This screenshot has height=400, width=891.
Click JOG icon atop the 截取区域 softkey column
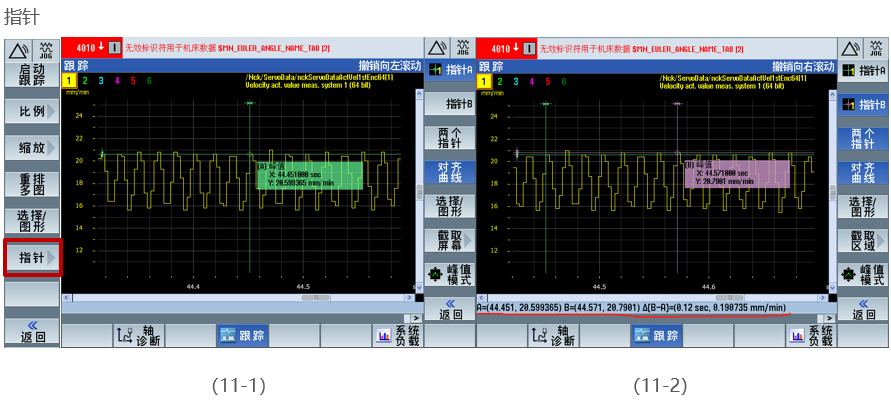click(877, 48)
